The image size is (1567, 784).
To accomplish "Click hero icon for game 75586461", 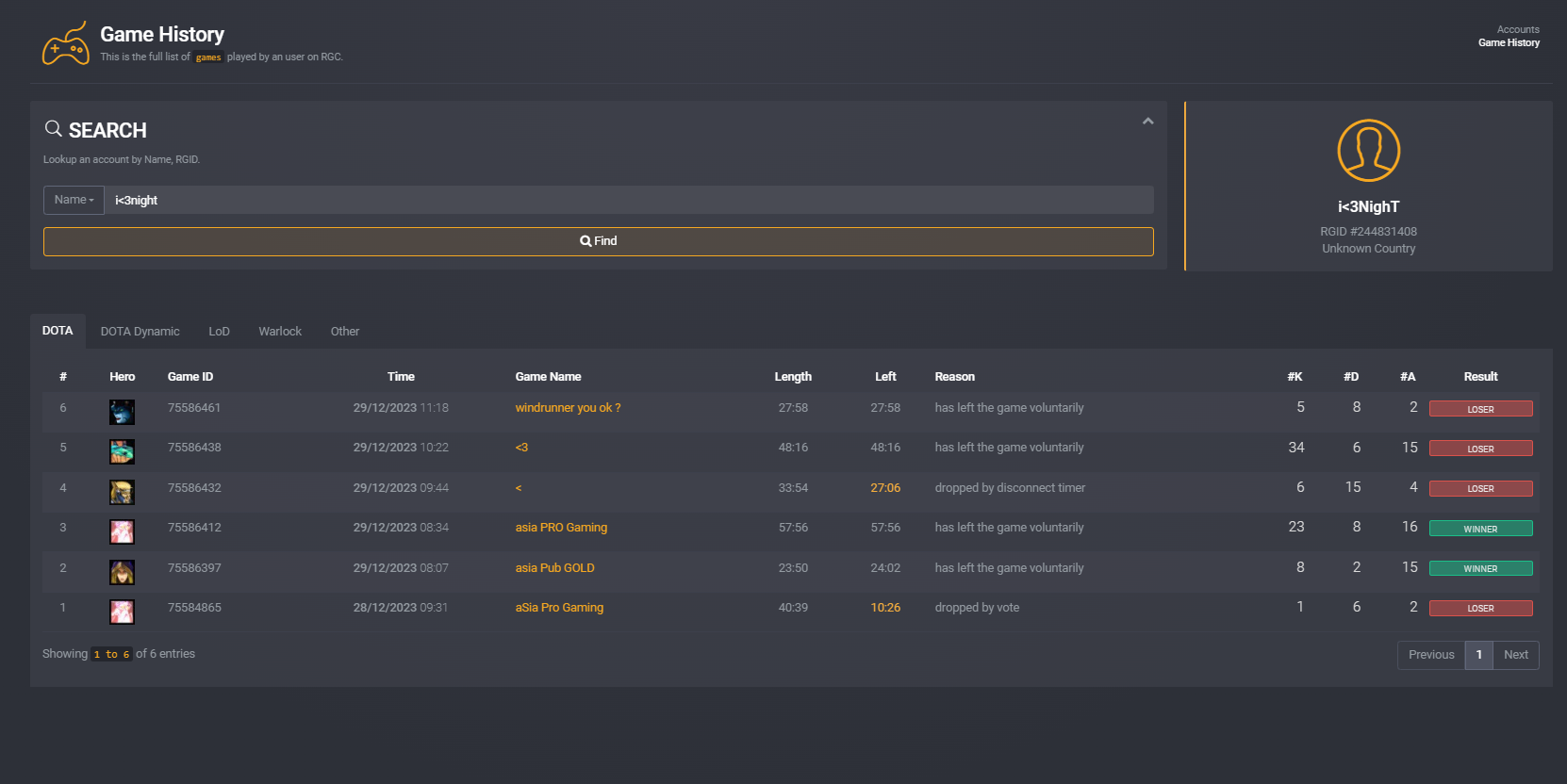I will click(x=122, y=412).
